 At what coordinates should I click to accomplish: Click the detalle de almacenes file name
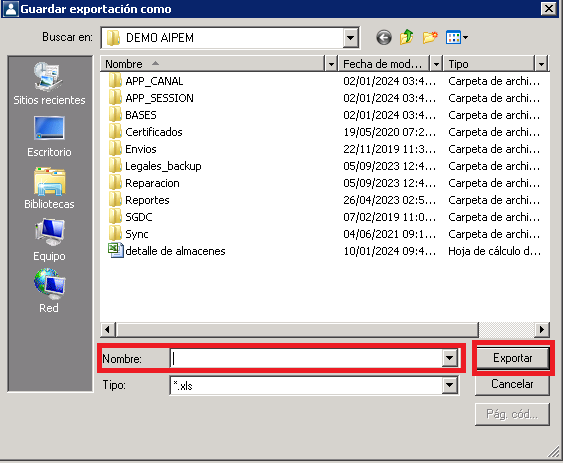pos(175,251)
